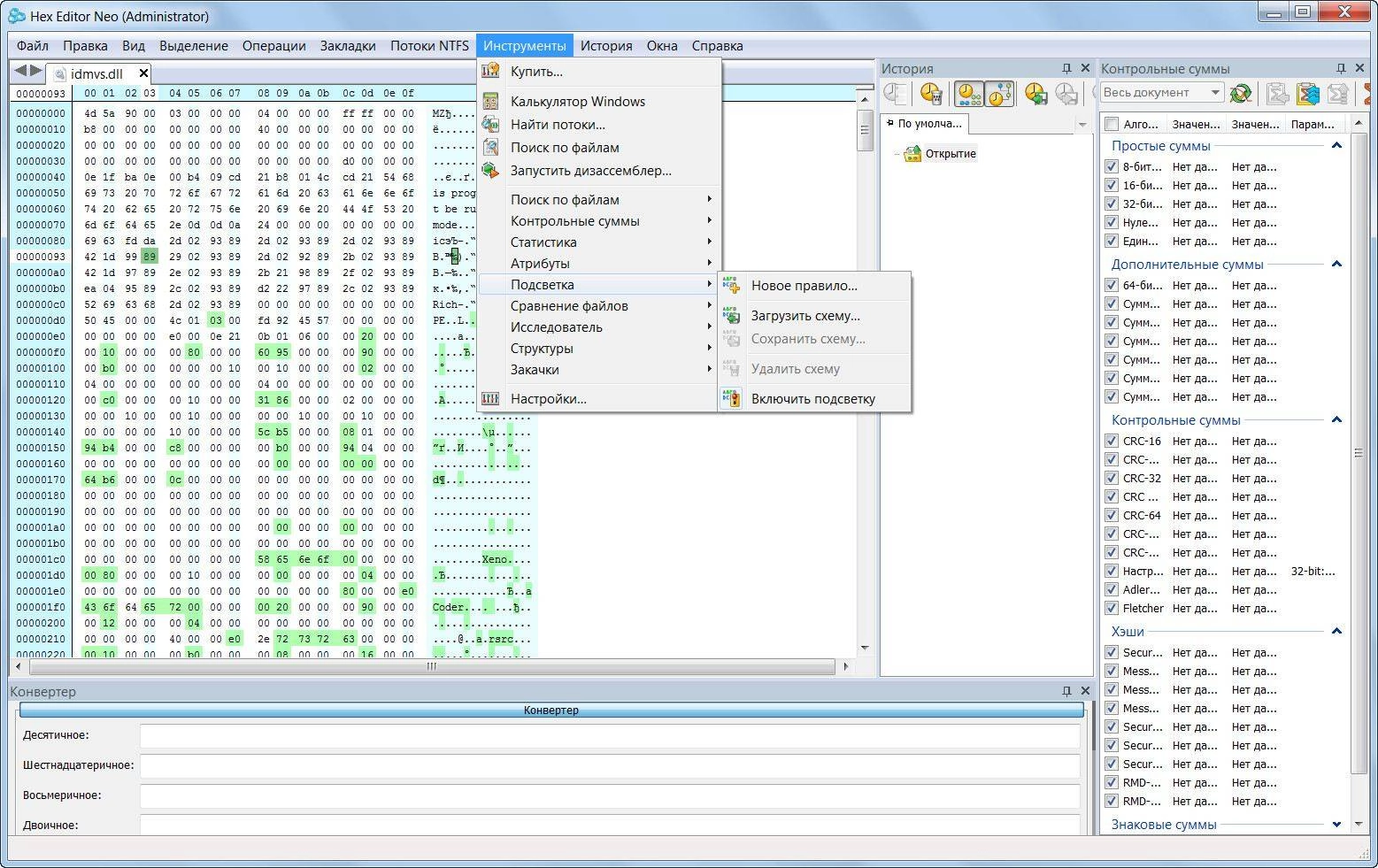Image resolution: width=1378 pixels, height=868 pixels.
Task: Close the История panel
Action: [x=1085, y=68]
